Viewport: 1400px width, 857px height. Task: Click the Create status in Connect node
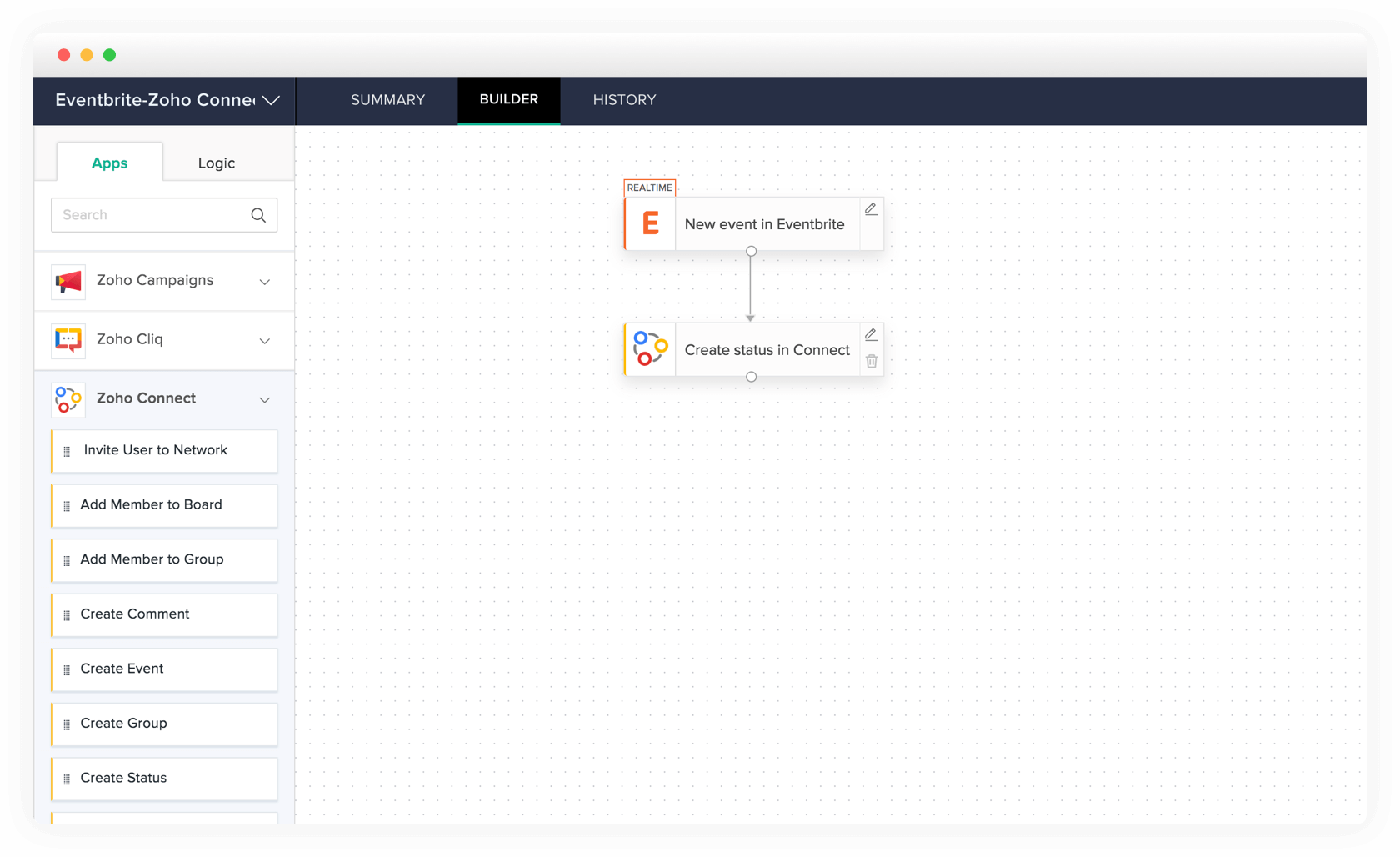(x=753, y=349)
